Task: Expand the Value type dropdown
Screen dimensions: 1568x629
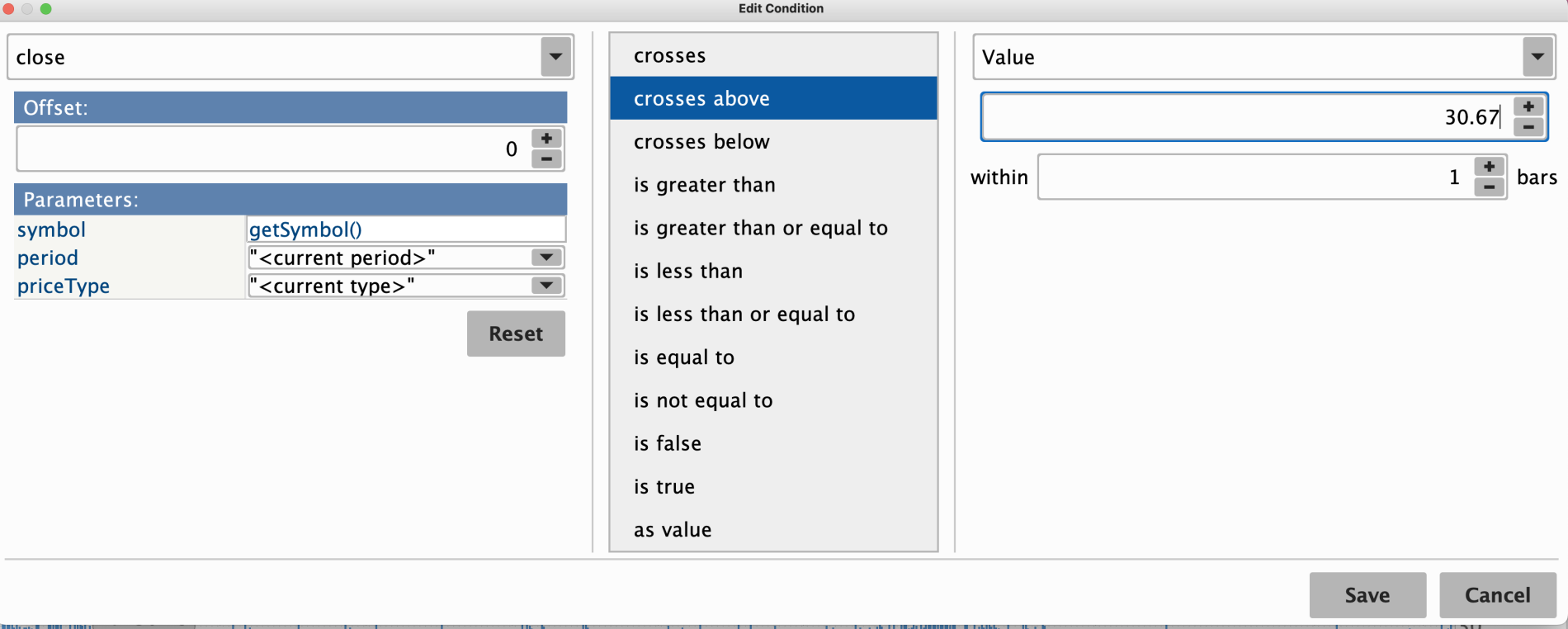Action: tap(1537, 57)
